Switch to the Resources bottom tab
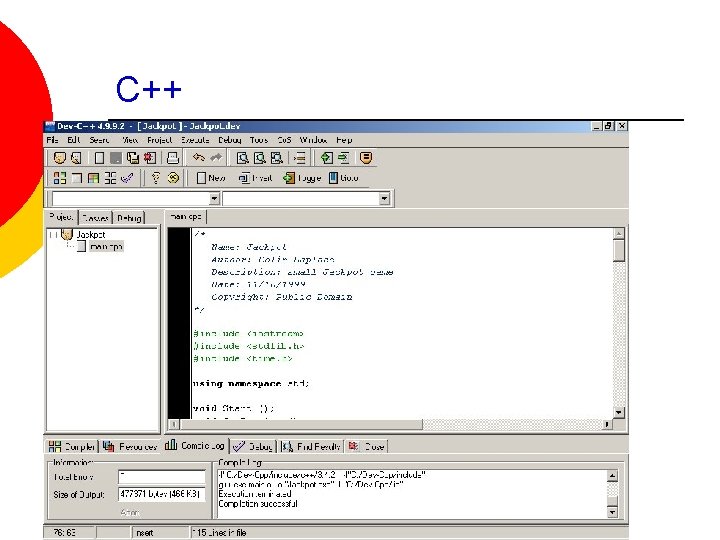 click(x=130, y=446)
